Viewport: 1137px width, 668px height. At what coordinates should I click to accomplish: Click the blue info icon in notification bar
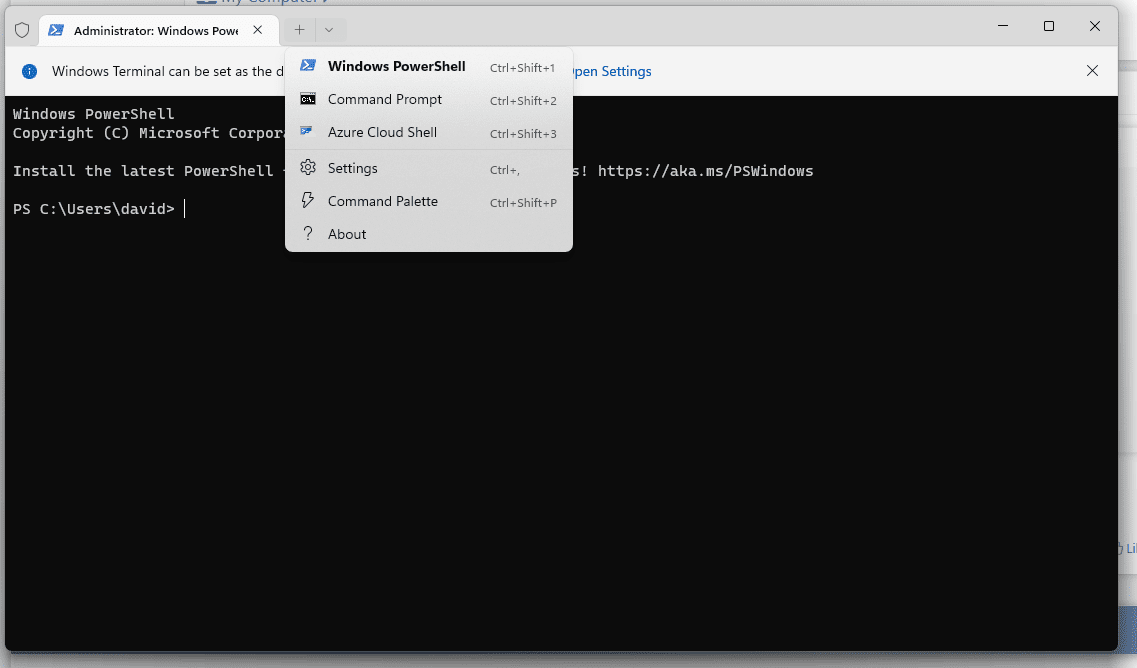[x=30, y=71]
